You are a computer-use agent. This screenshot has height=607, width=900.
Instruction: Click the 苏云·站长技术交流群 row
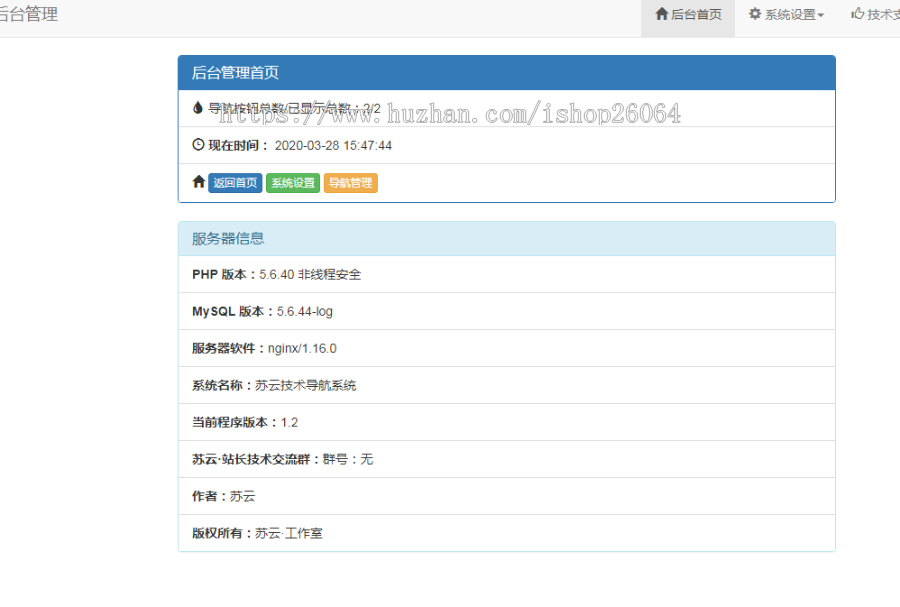click(507, 460)
